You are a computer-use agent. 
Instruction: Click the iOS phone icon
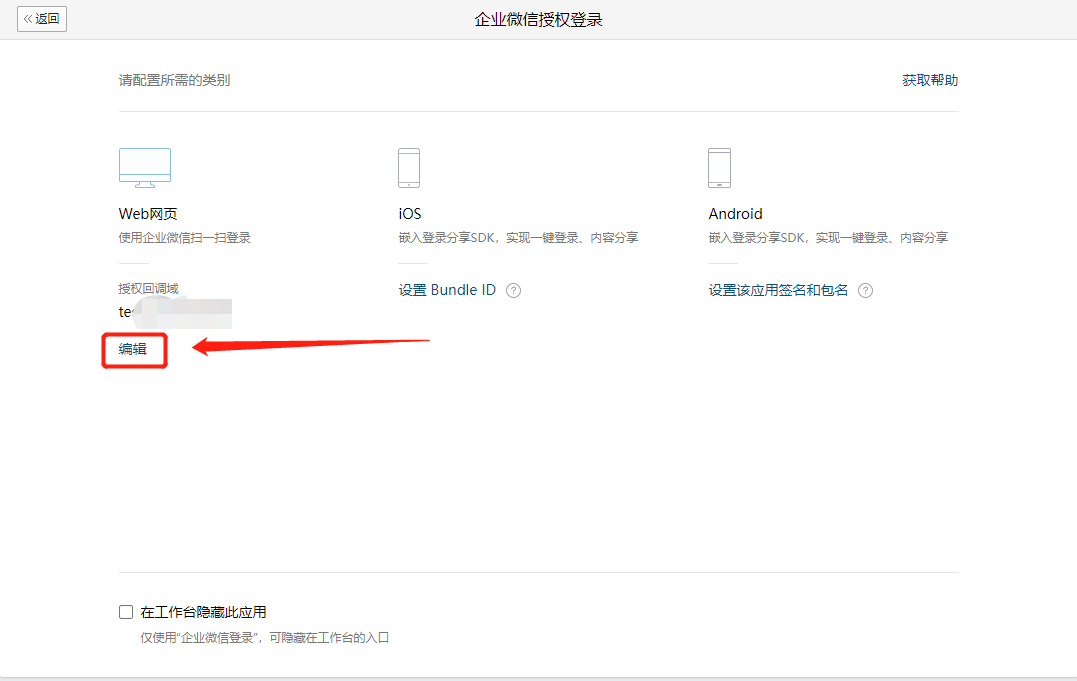point(409,168)
